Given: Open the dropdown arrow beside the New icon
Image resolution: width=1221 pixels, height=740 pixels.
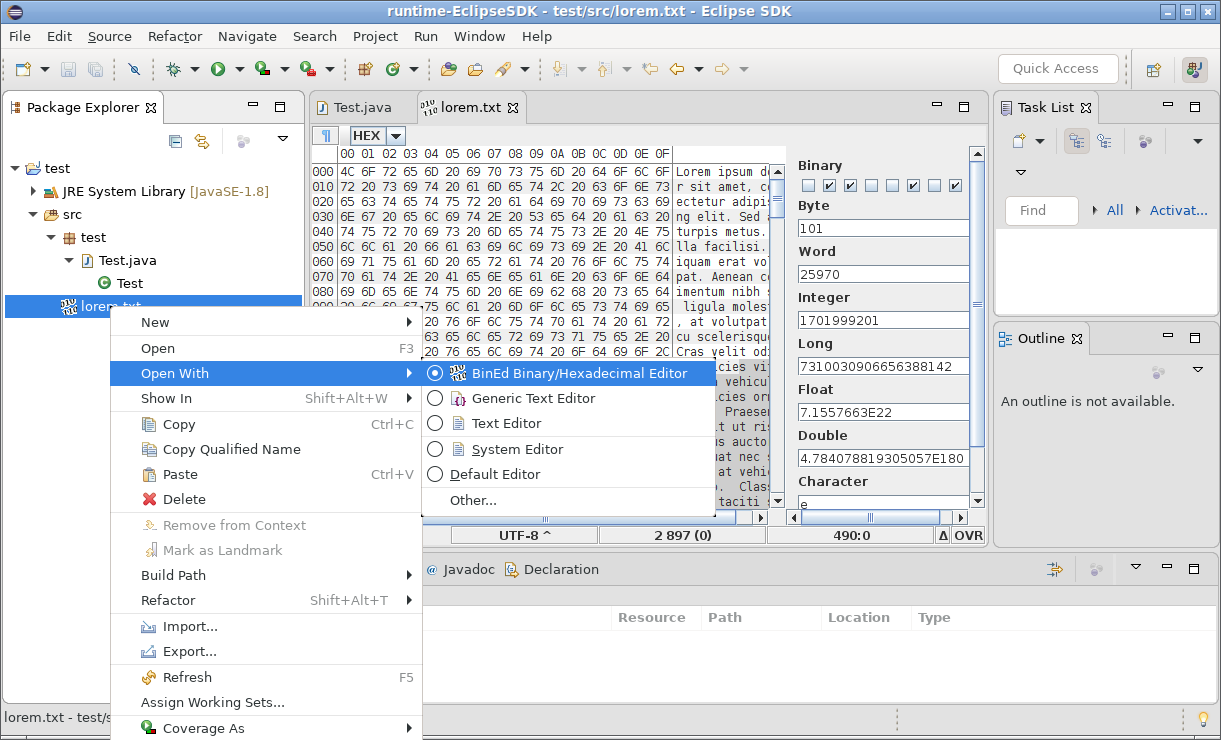Looking at the screenshot, I should [45, 69].
